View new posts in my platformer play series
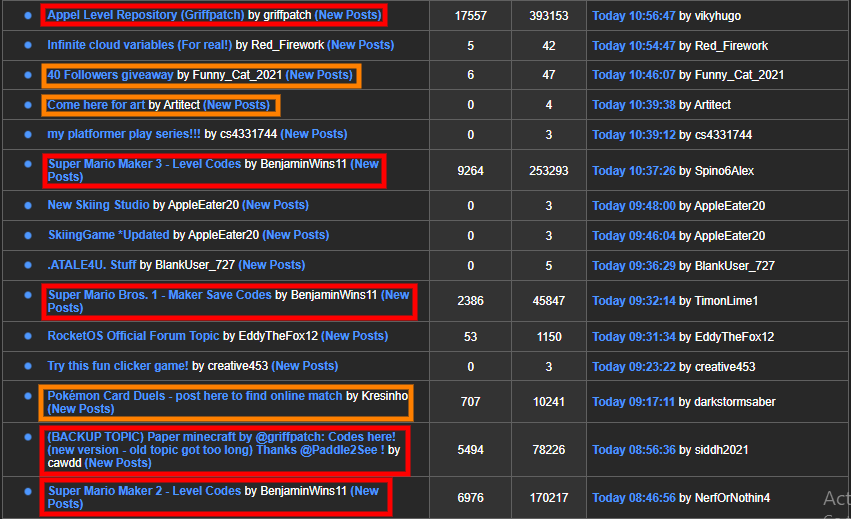 tap(314, 134)
